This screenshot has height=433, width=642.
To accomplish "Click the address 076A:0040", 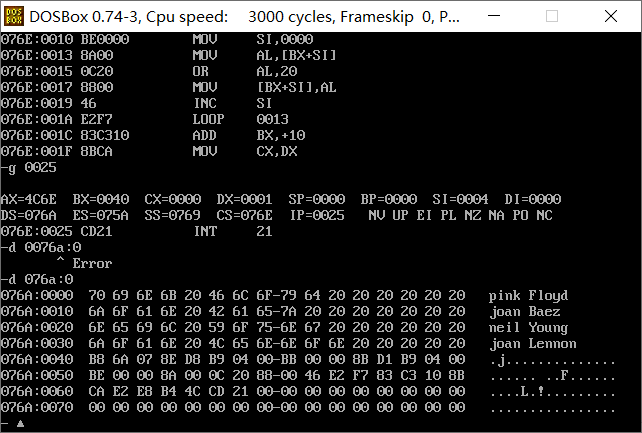I will [37, 359].
